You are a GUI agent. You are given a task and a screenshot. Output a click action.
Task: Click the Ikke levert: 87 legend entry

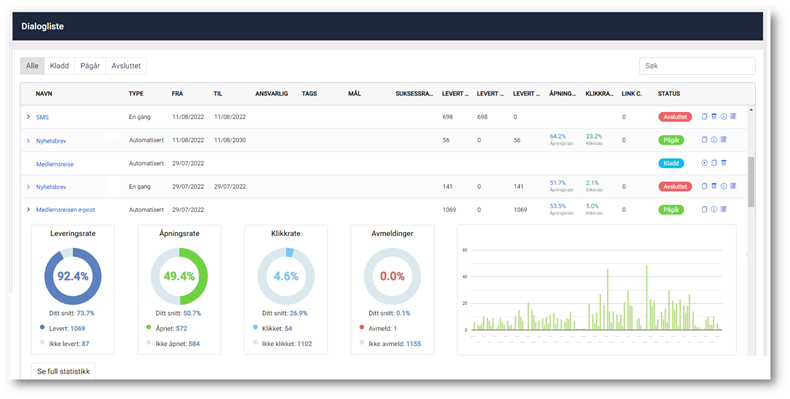point(64,344)
